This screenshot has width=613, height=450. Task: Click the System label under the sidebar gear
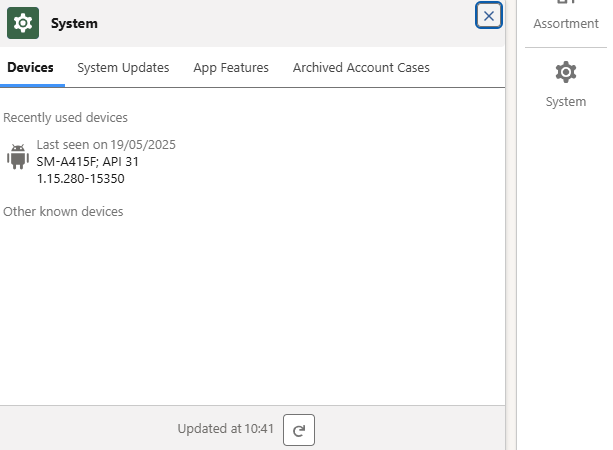pos(565,102)
